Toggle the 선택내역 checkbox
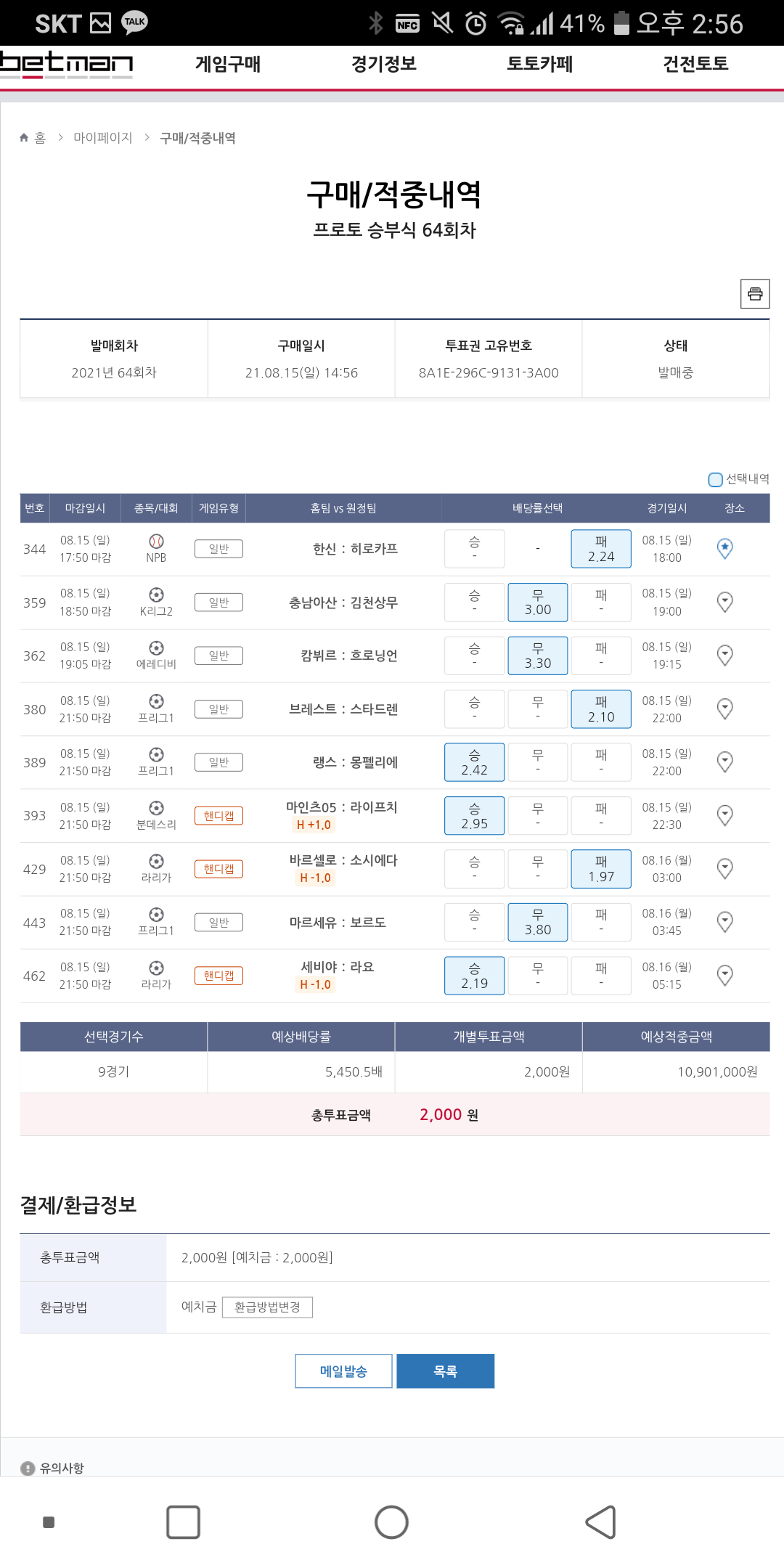784x1568 pixels. pos(715,479)
